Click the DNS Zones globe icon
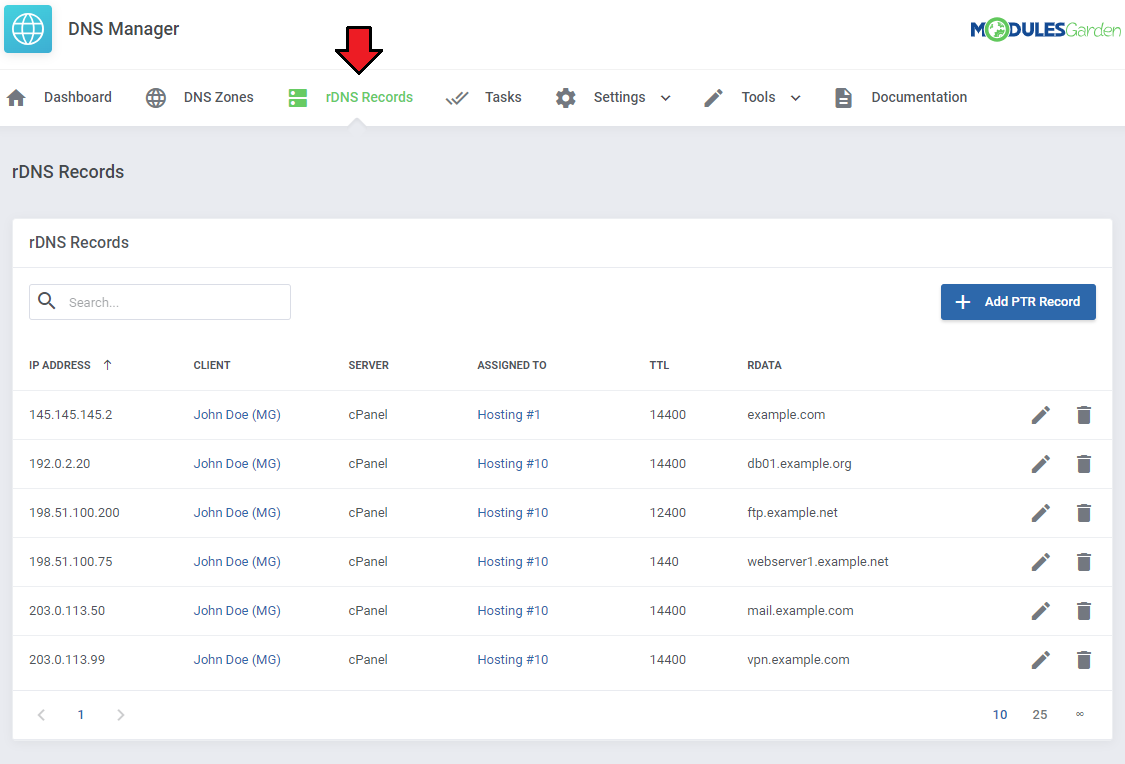Viewport: 1125px width, 764px height. pos(156,98)
